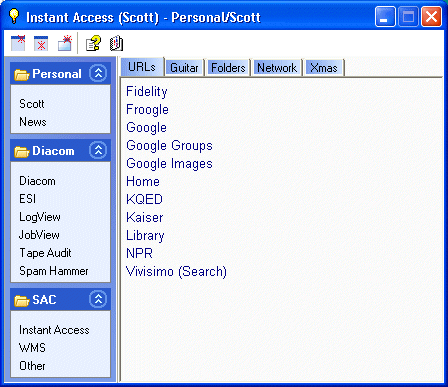
Task: Open the Home link
Action: click(143, 182)
